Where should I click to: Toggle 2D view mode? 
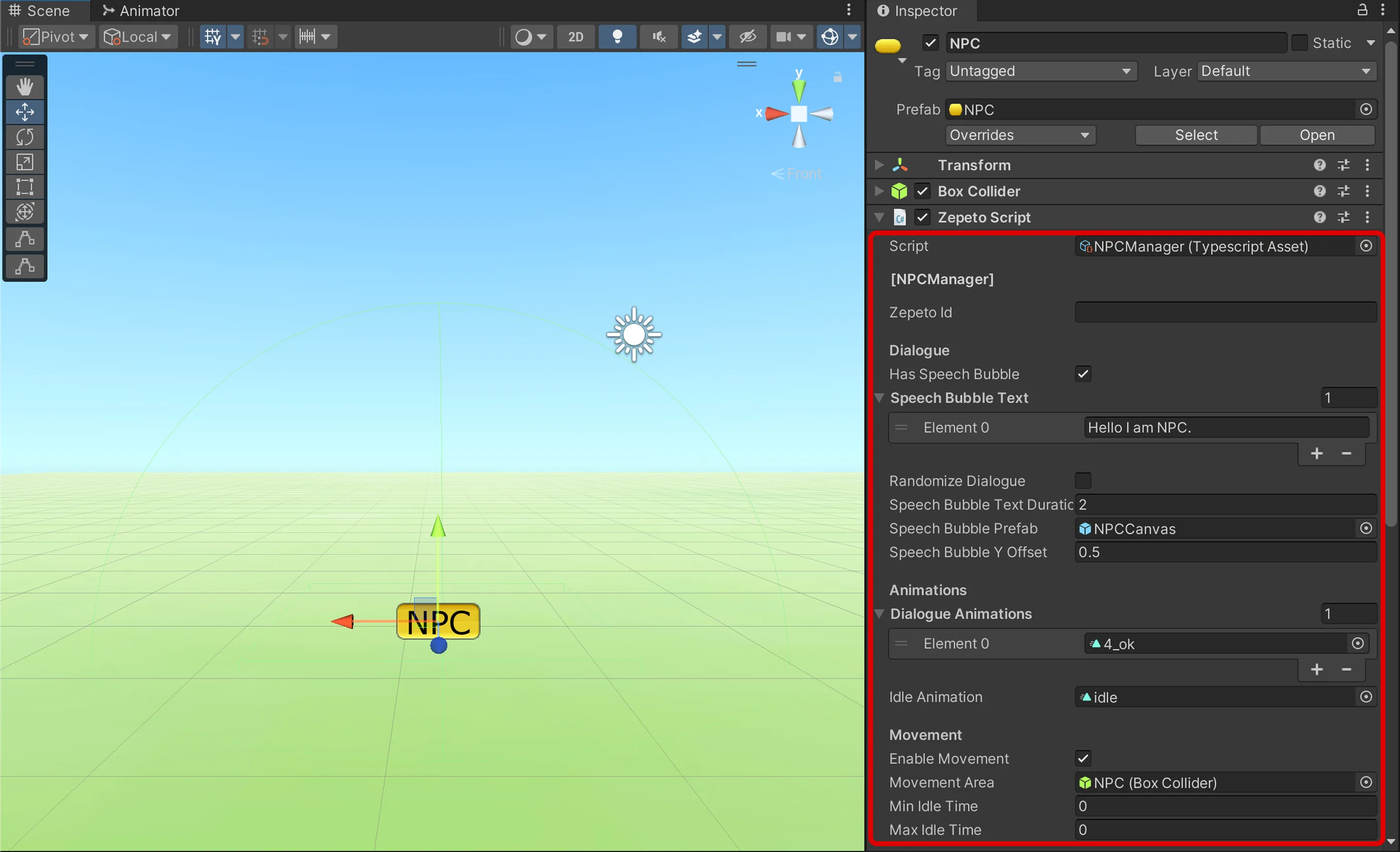point(576,37)
